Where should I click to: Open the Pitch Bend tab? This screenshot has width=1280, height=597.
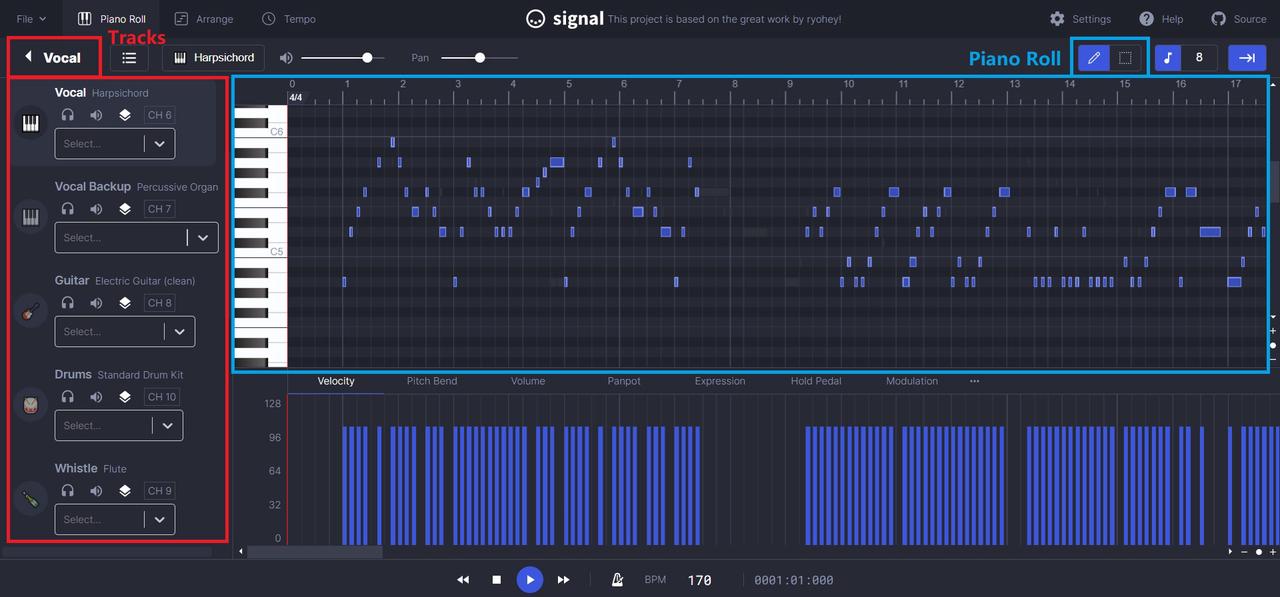[432, 381]
